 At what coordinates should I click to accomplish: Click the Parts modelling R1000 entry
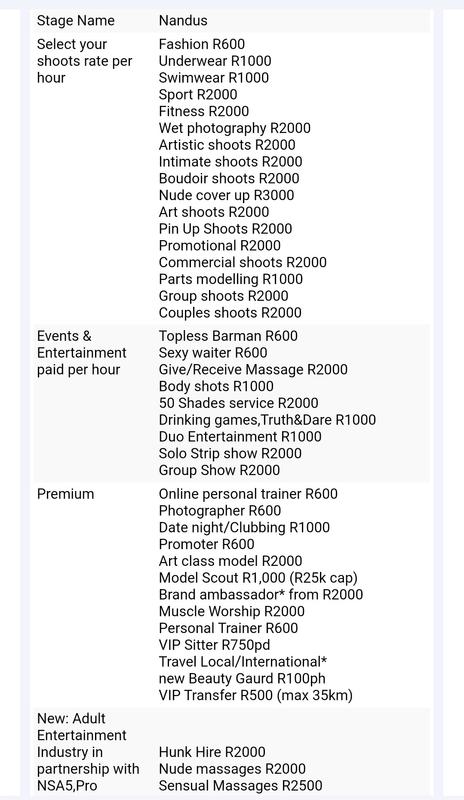[x=231, y=279]
